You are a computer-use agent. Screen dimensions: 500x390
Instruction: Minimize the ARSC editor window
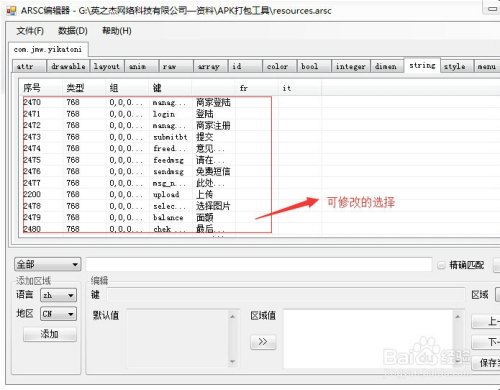(492, 9)
